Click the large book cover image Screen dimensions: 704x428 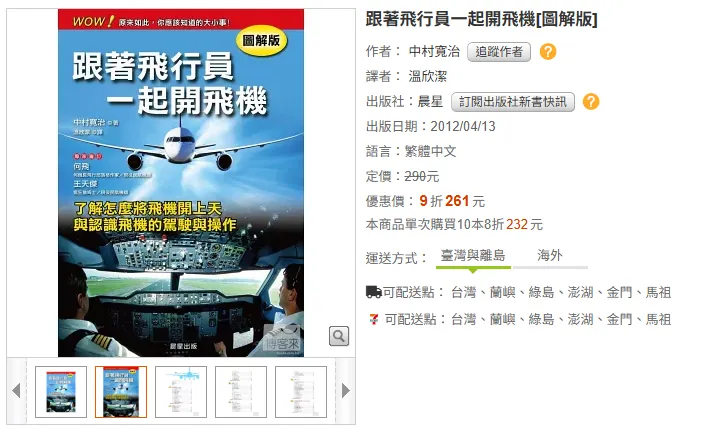tap(181, 183)
